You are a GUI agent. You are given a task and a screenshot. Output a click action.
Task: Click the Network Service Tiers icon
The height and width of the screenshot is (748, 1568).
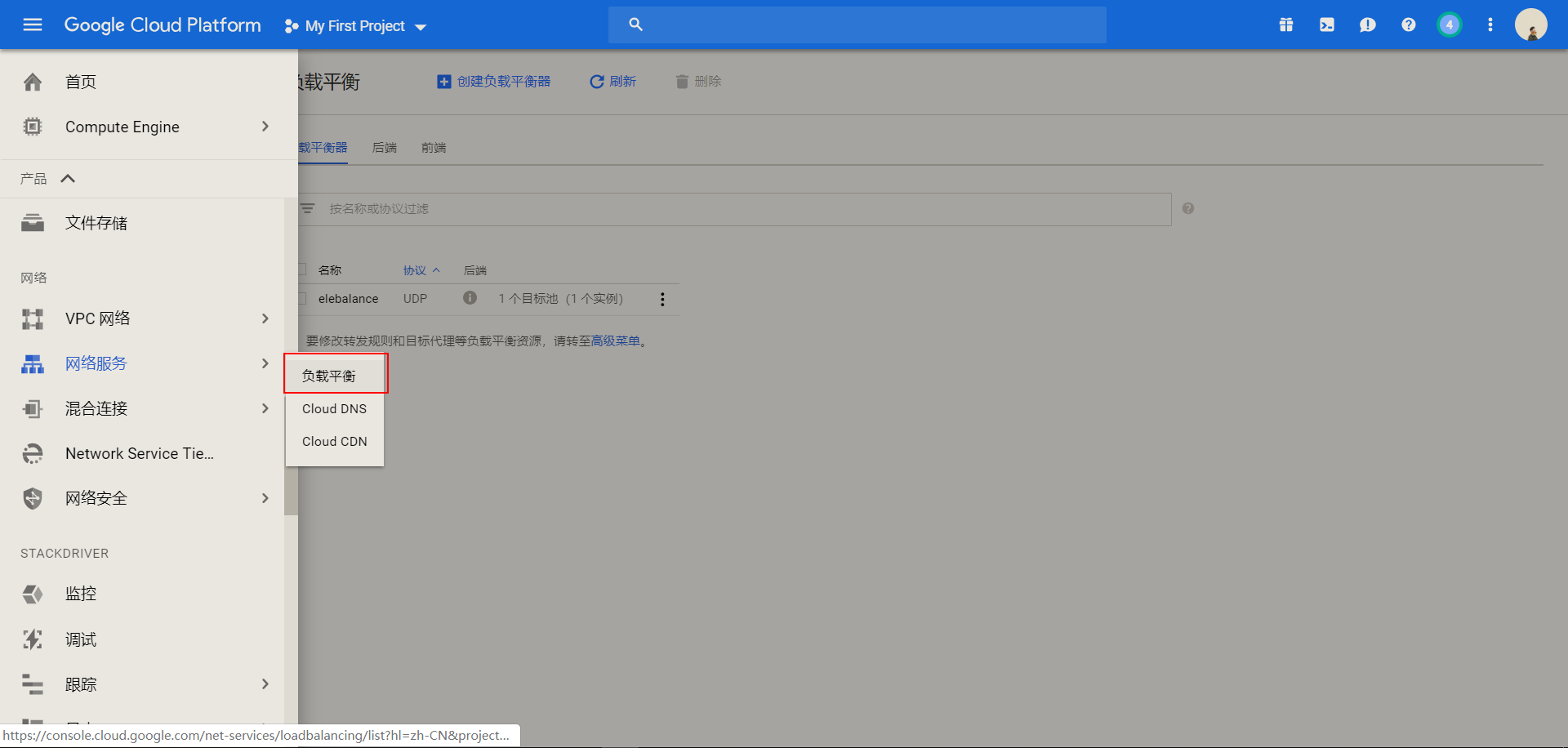(x=33, y=453)
